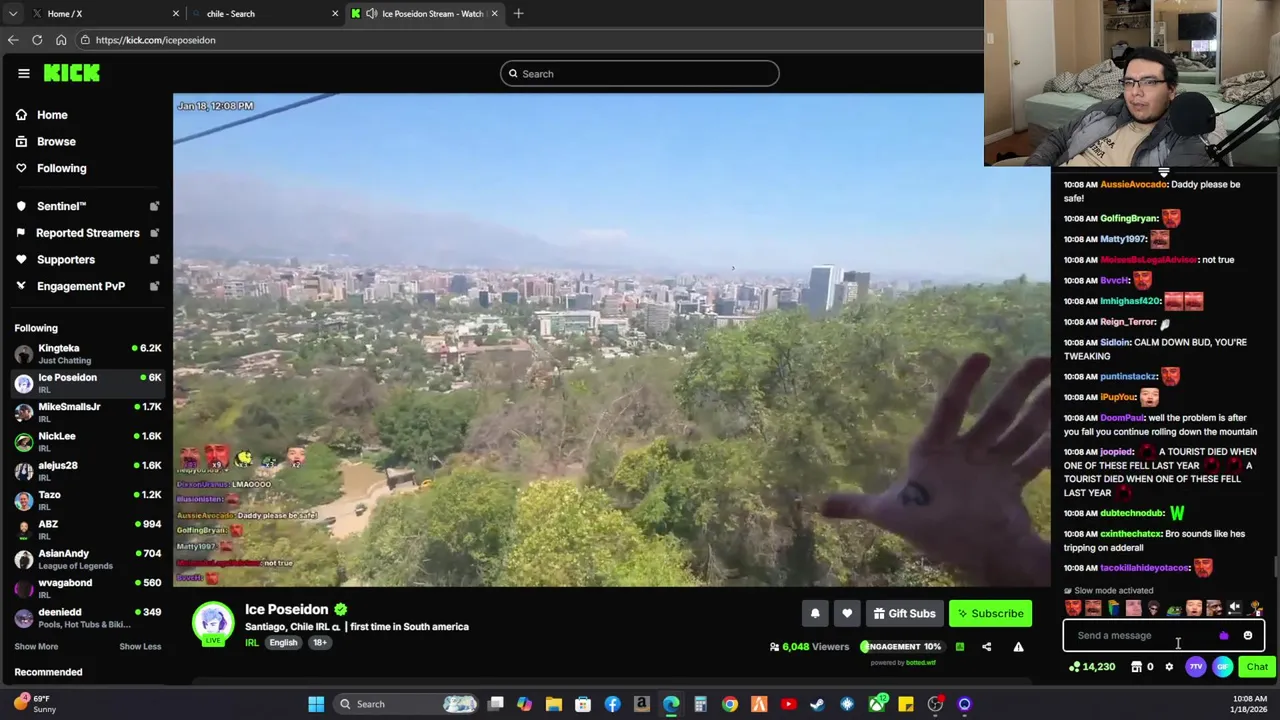Image resolution: width=1280 pixels, height=720 pixels.
Task: Open alejus28 channel in Following list
Action: (x=88, y=471)
